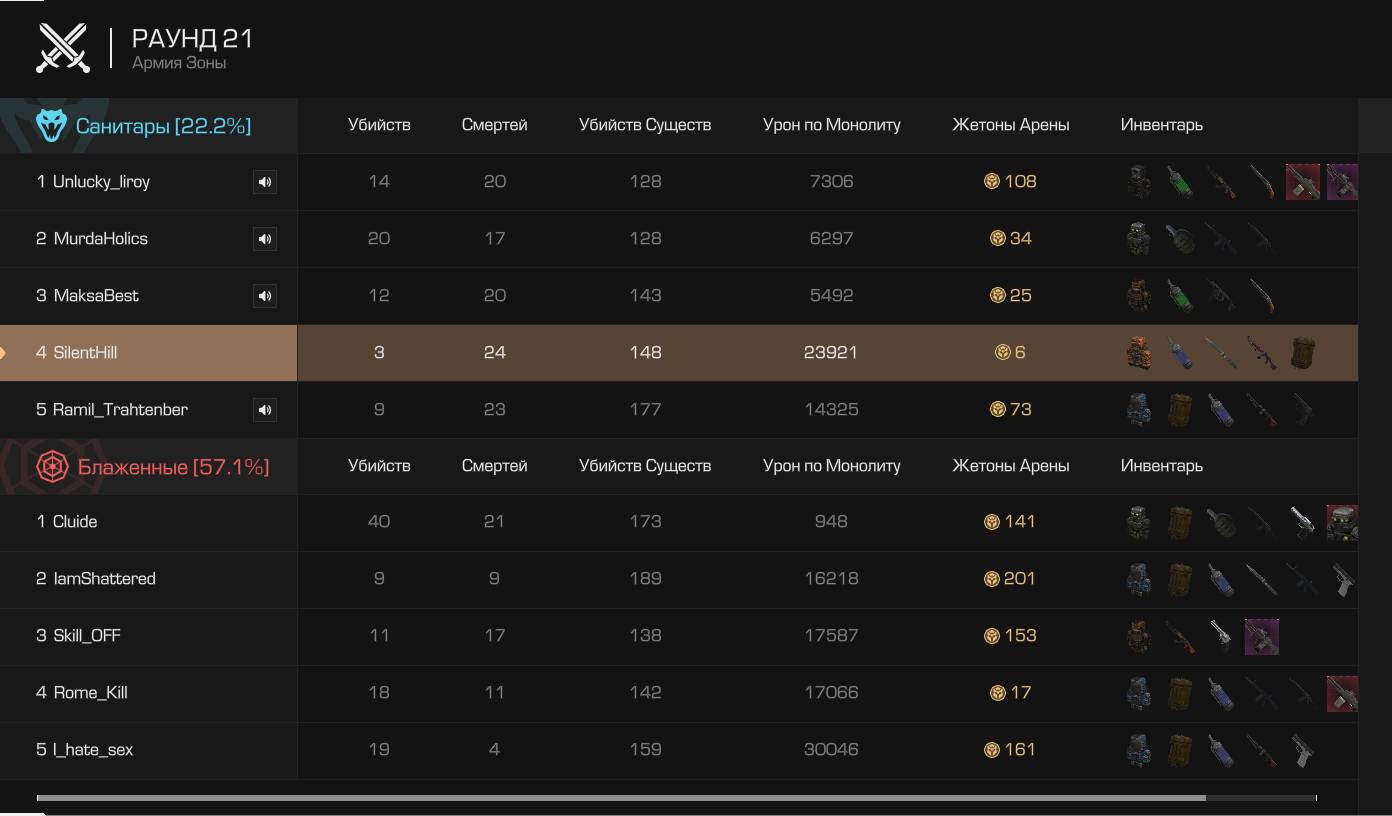Select AK rifle in I_hate_sex's inventory
1392x816 pixels.
point(1262,750)
